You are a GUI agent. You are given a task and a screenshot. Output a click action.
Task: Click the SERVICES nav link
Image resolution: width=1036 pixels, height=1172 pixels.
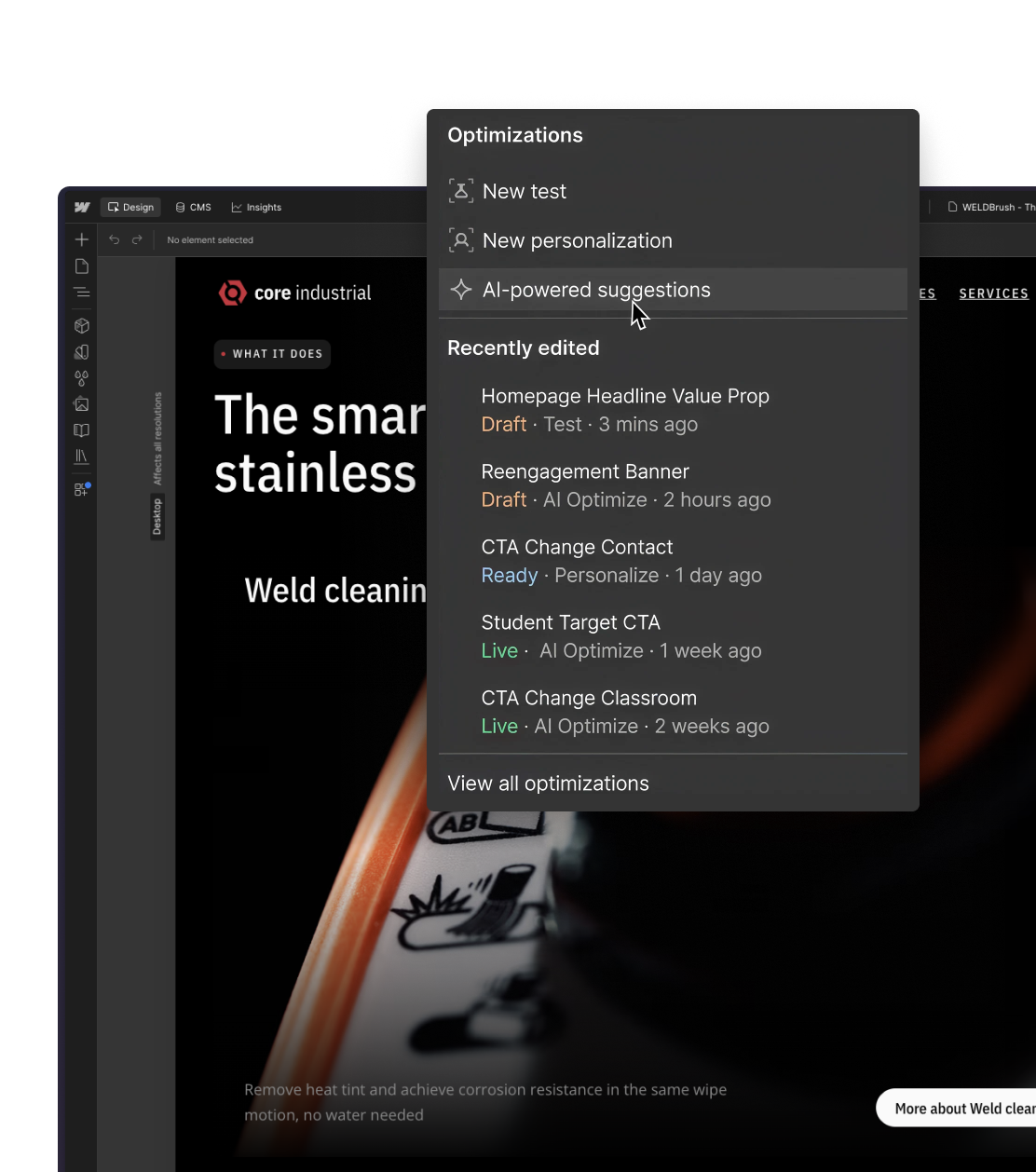tap(993, 293)
